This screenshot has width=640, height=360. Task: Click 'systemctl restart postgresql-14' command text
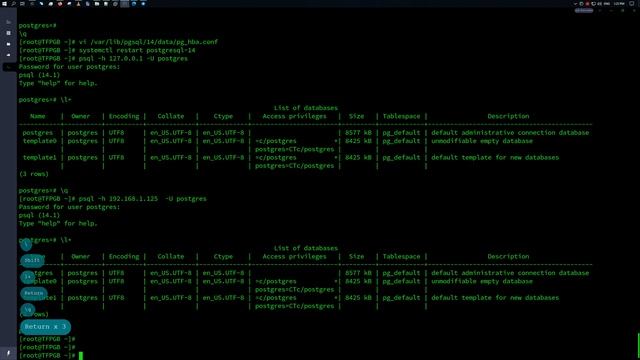137,50
